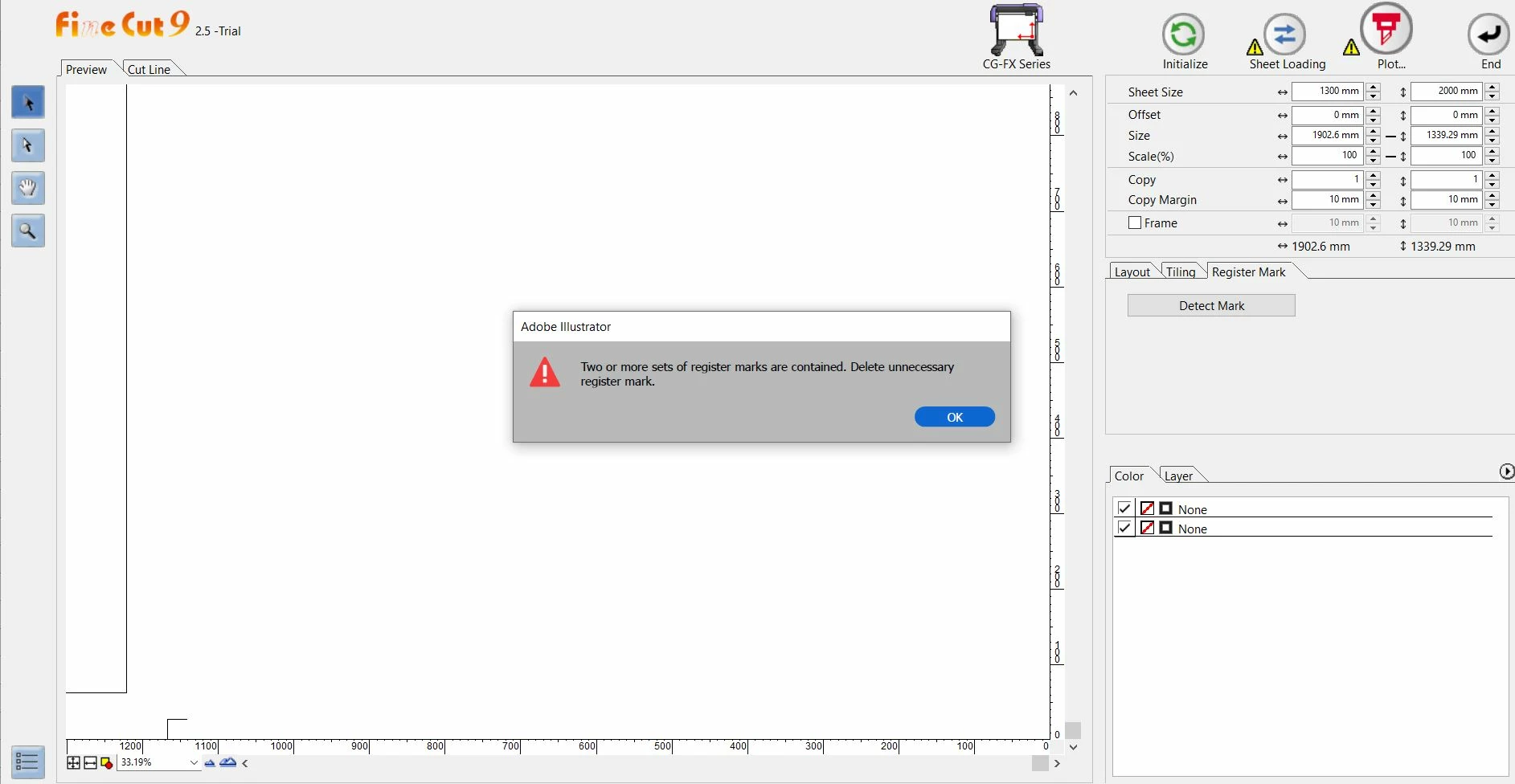Open the 33.19% zoom dropdown
The image size is (1515, 784).
click(194, 763)
